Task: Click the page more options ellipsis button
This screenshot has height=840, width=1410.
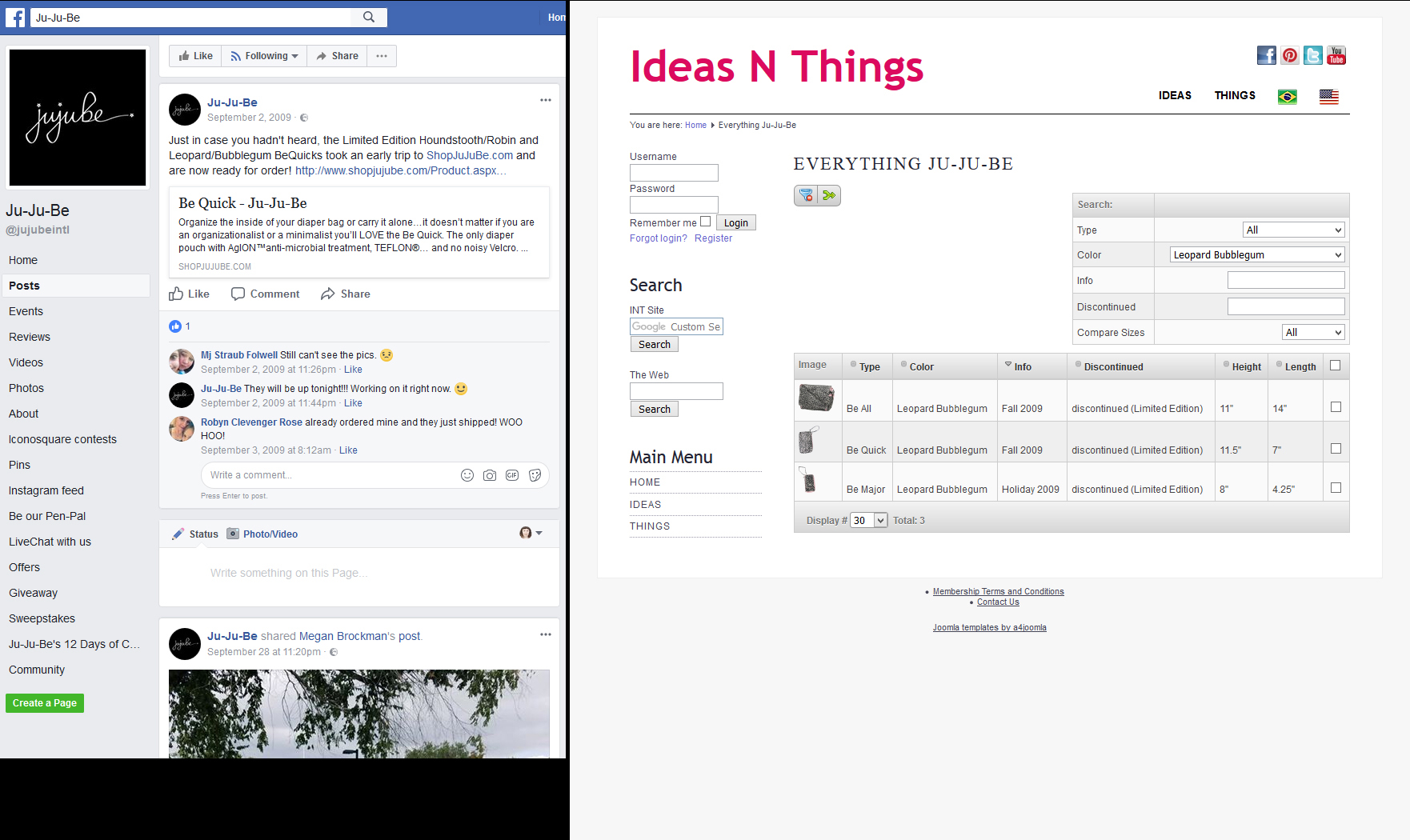Action: 382,56
